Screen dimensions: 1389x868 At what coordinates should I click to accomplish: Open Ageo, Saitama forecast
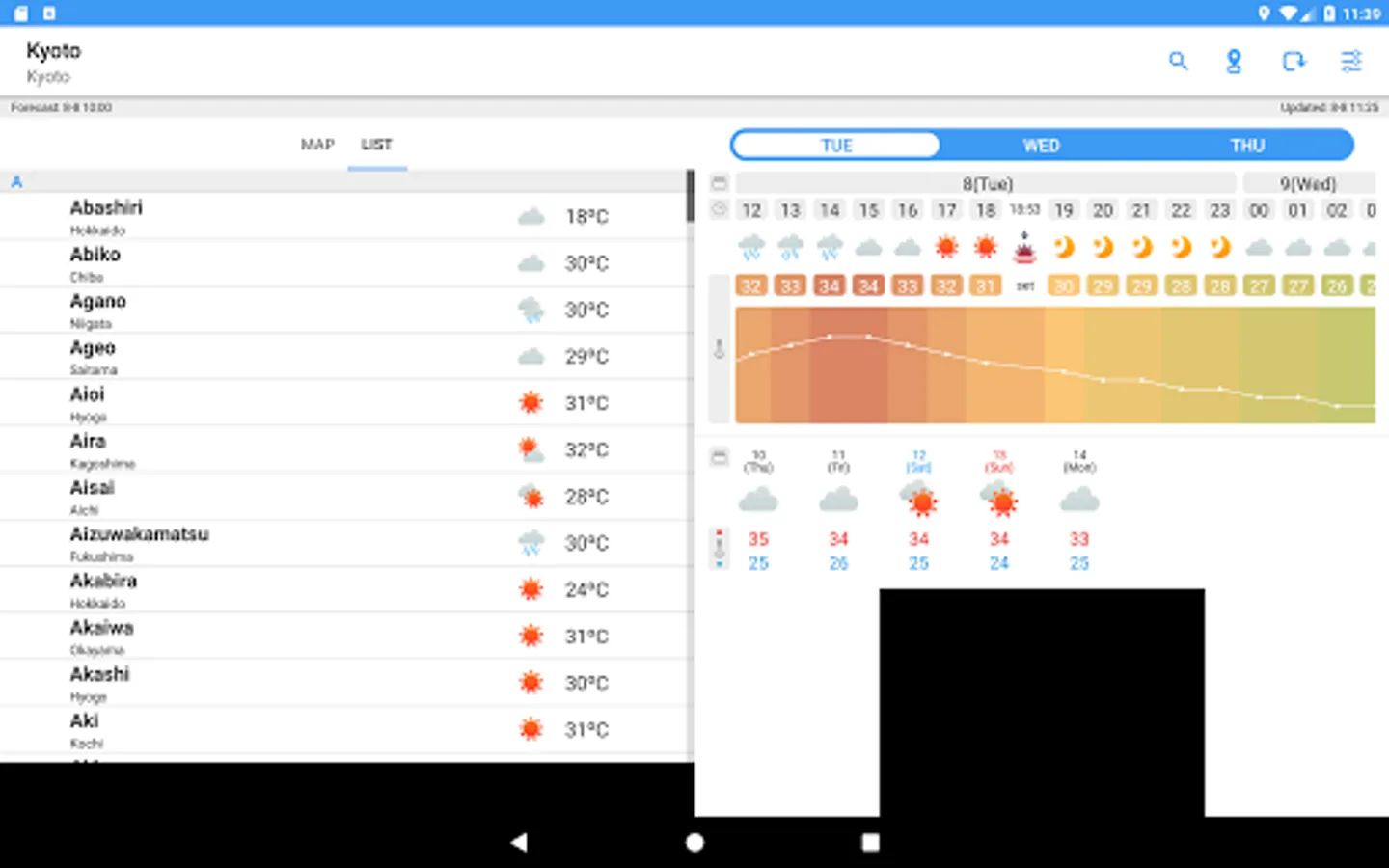coord(343,357)
